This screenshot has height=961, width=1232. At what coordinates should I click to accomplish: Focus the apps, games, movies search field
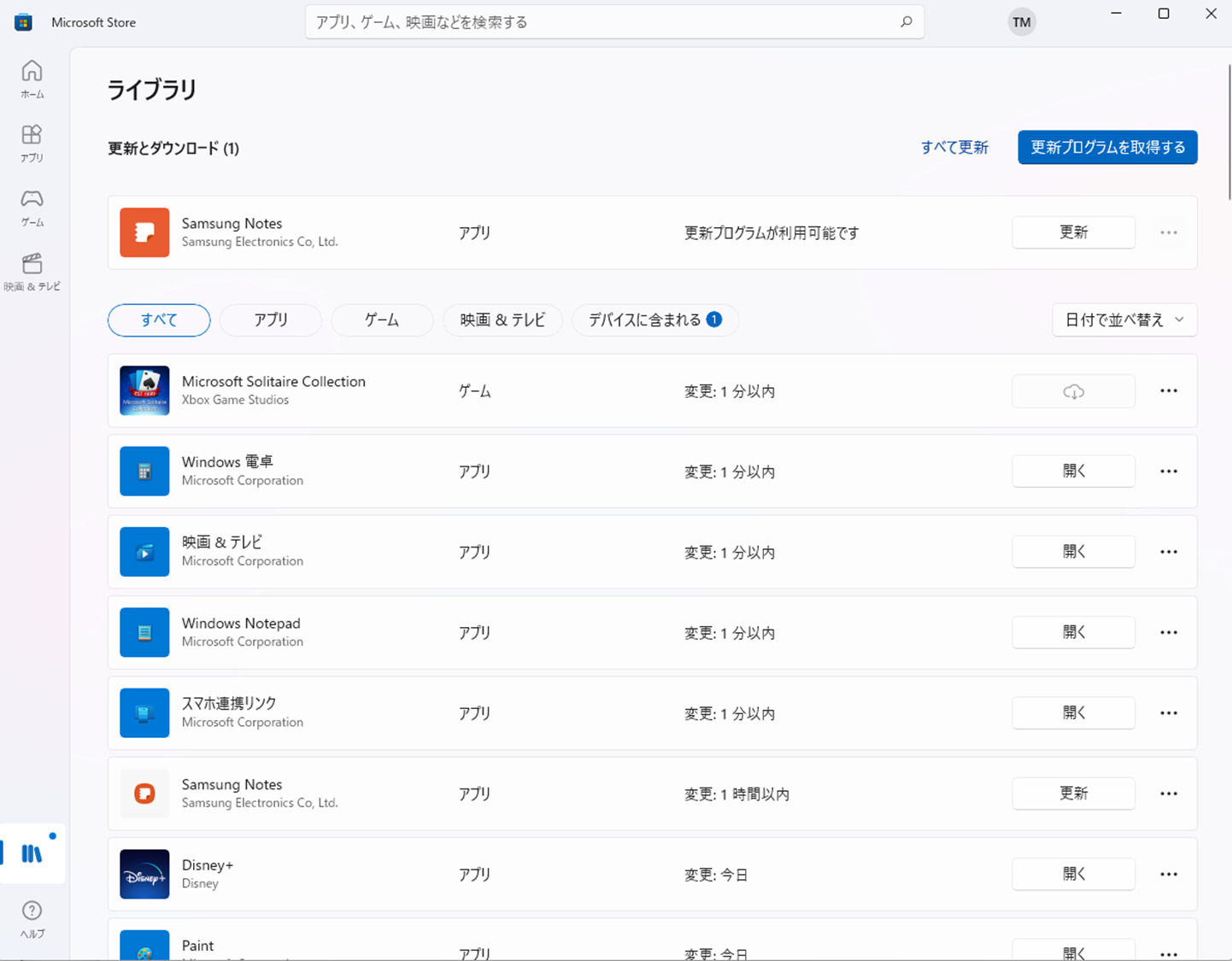[614, 22]
